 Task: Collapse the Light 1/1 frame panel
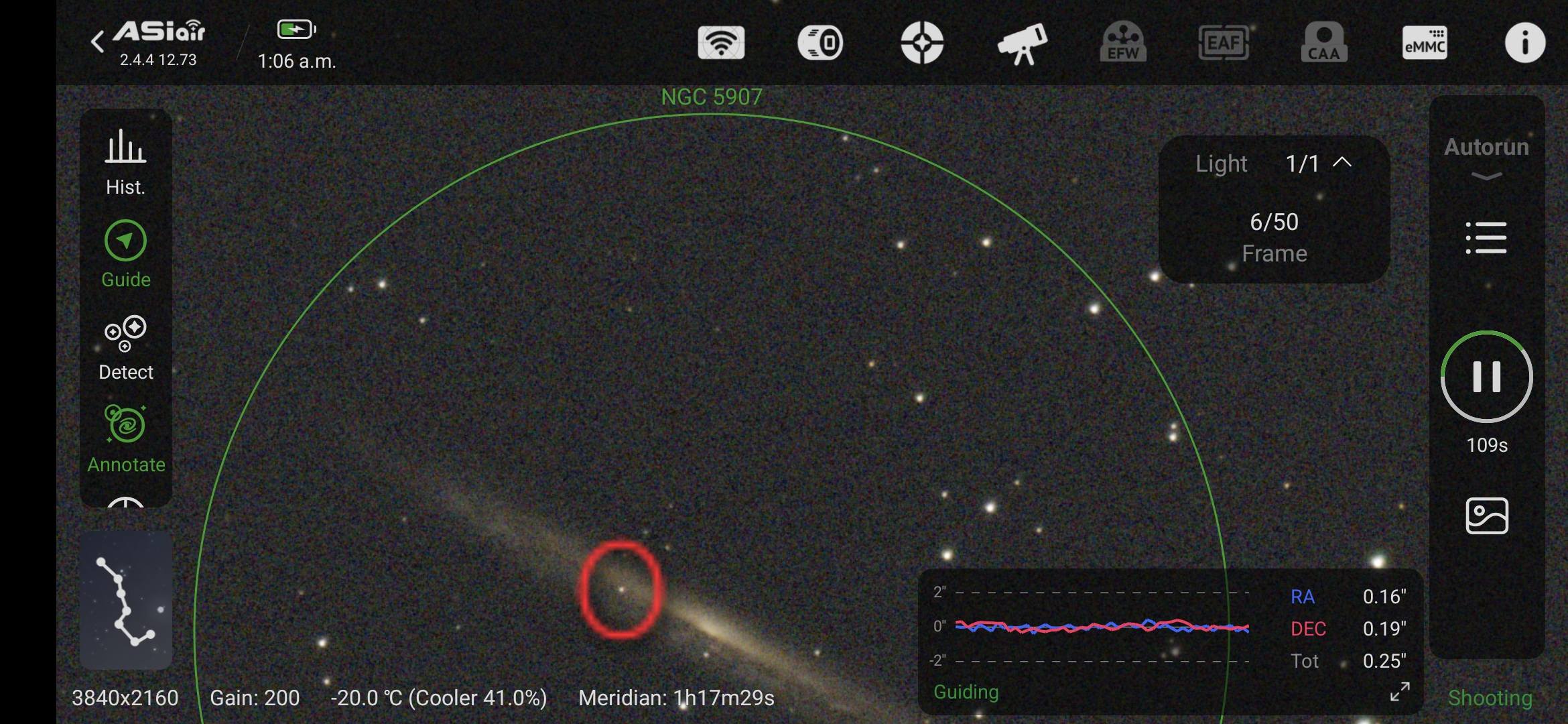coord(1342,163)
